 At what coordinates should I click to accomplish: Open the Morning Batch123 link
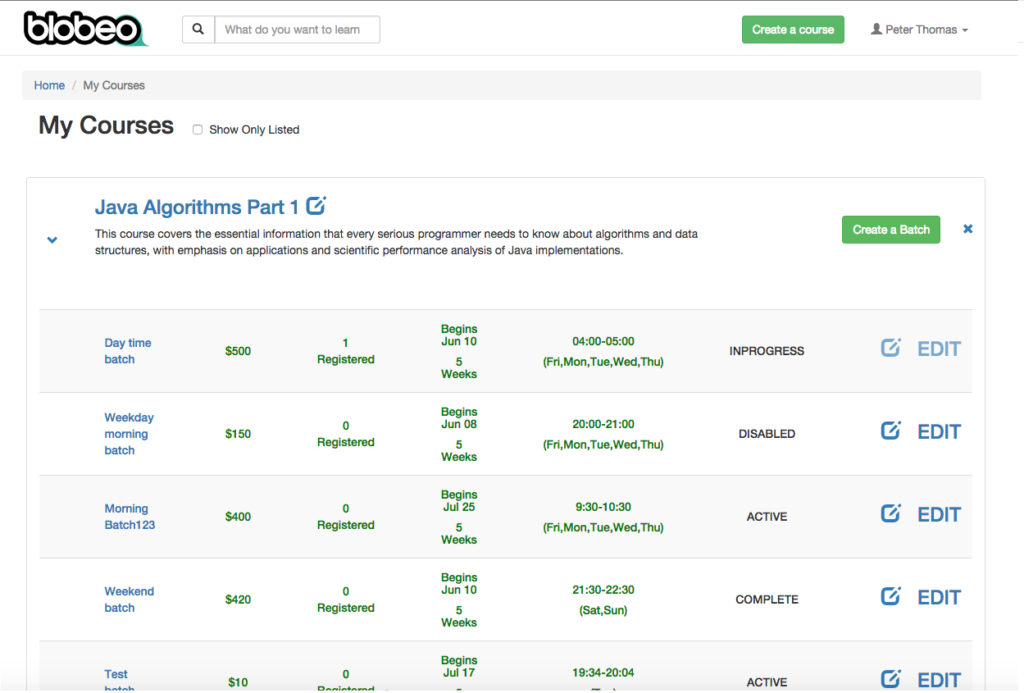pos(129,517)
